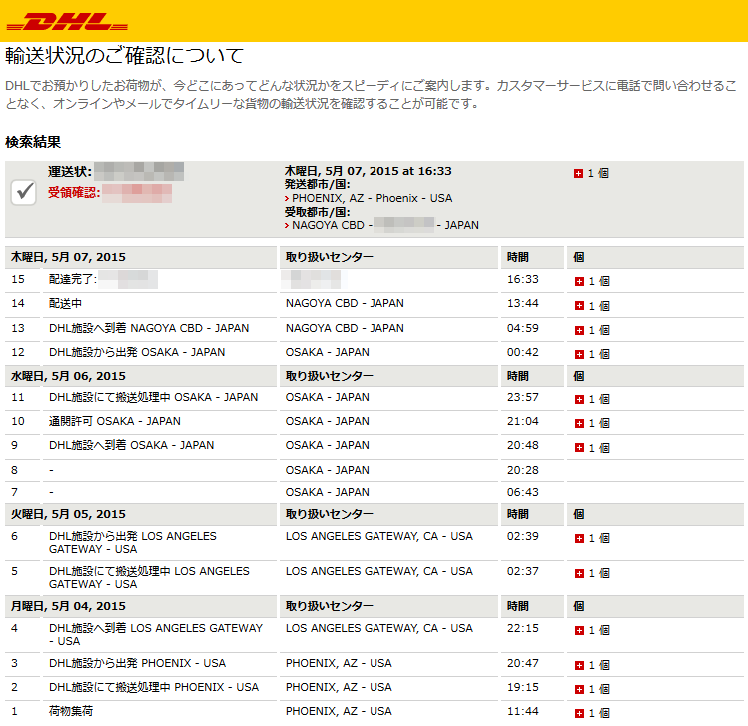Expand pieces for row 13 arrival at NAGOYA CBD
Viewport: 748px width, 726px height.
pyautogui.click(x=579, y=330)
